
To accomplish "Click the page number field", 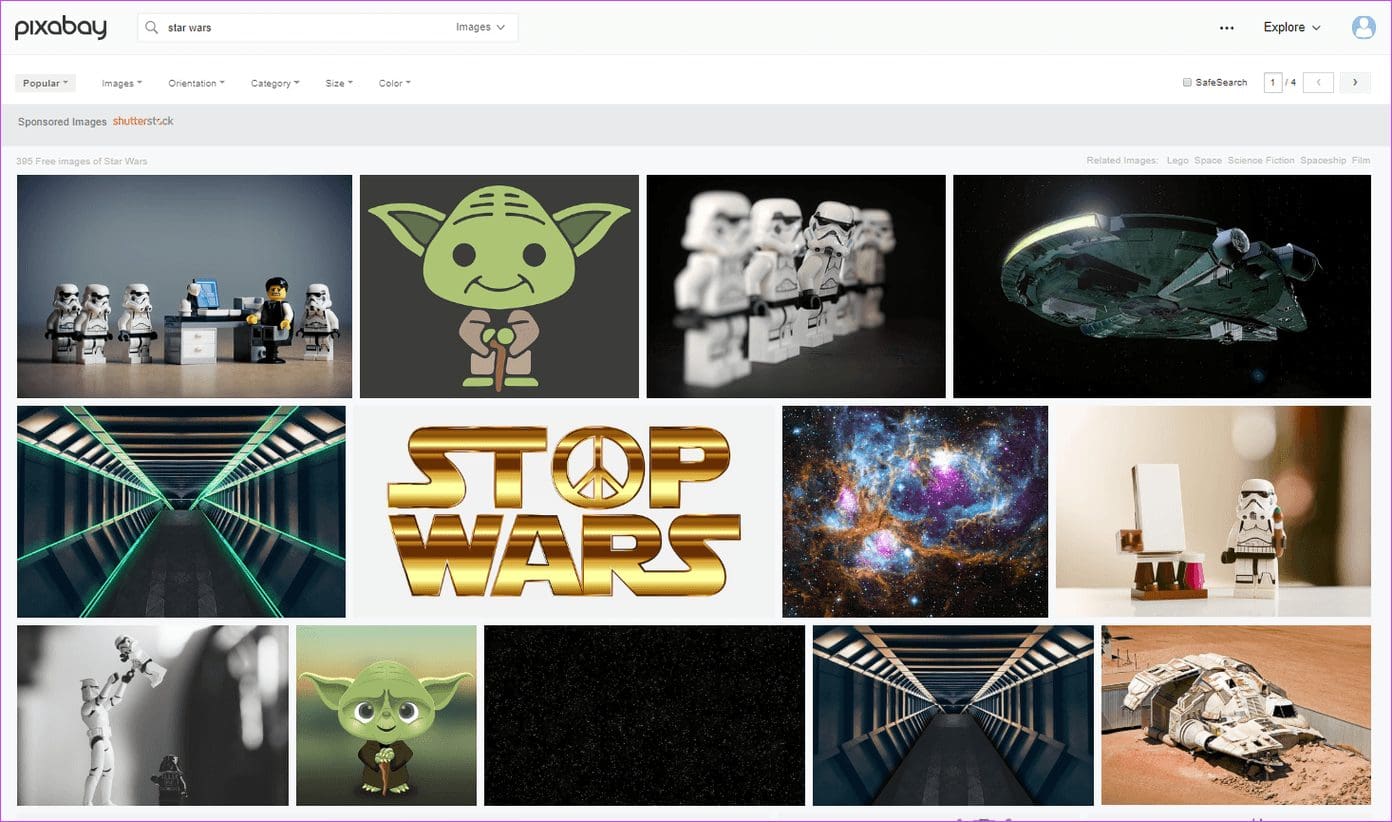I will click(1273, 82).
